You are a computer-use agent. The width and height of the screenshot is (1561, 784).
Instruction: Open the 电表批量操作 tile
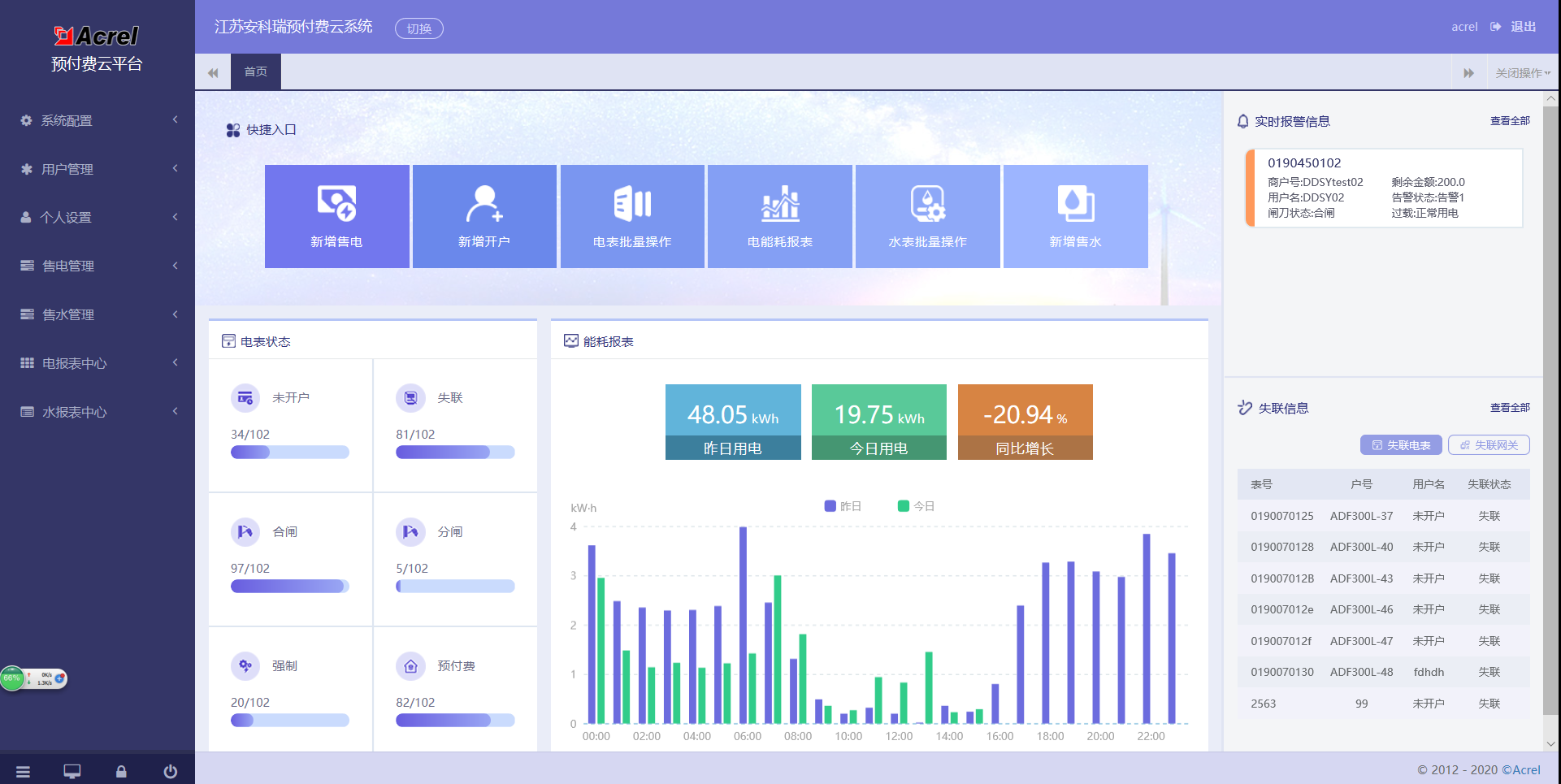point(632,216)
